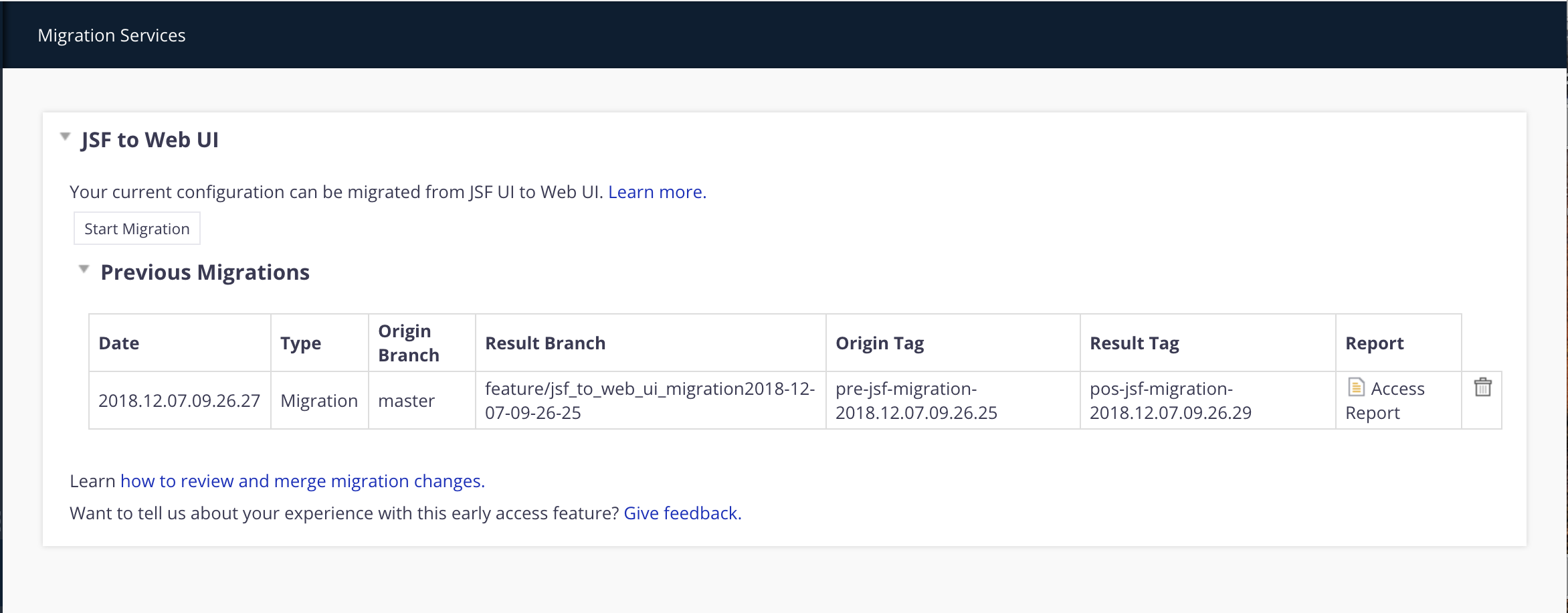Click the Start Migration button
The height and width of the screenshot is (613, 1568).
137,229
